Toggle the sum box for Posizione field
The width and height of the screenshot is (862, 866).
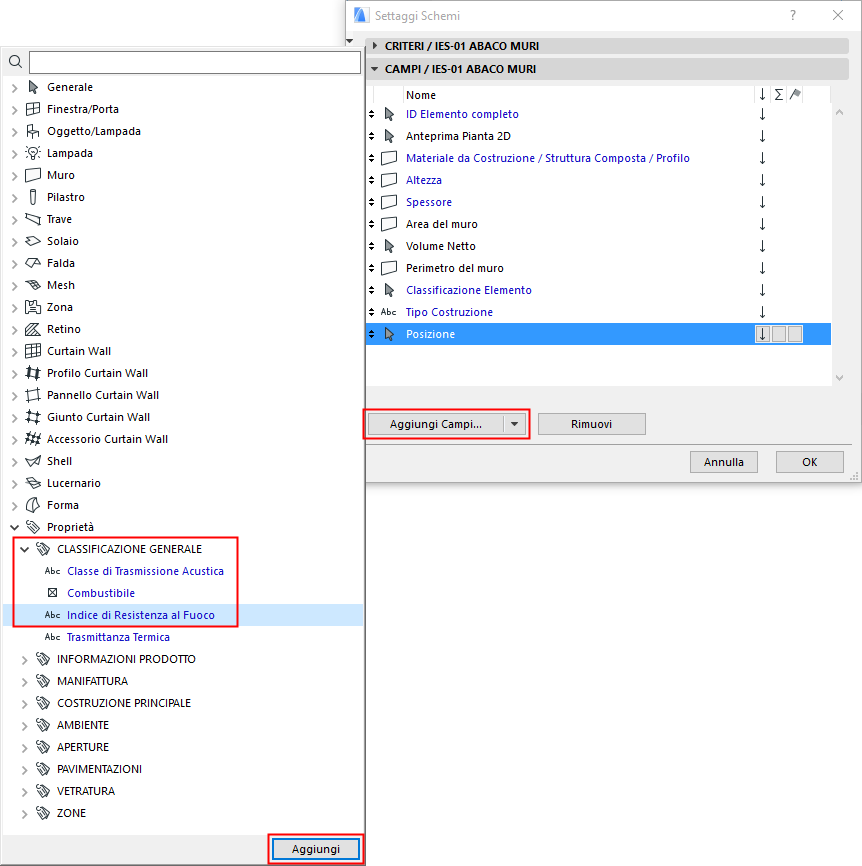pos(779,334)
